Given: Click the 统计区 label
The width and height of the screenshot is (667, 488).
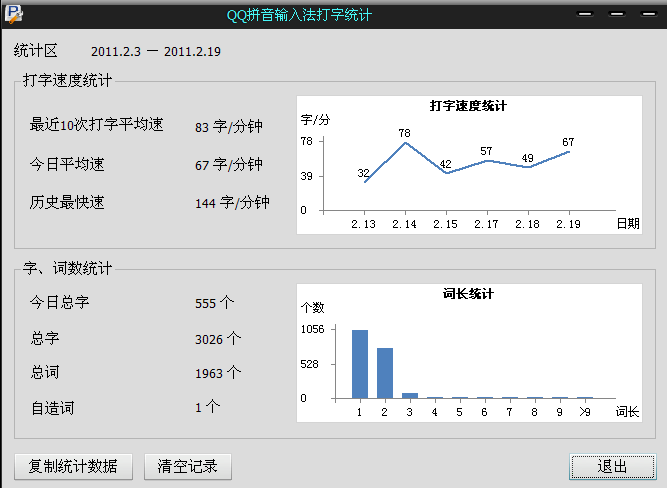Looking at the screenshot, I should click(35, 51).
